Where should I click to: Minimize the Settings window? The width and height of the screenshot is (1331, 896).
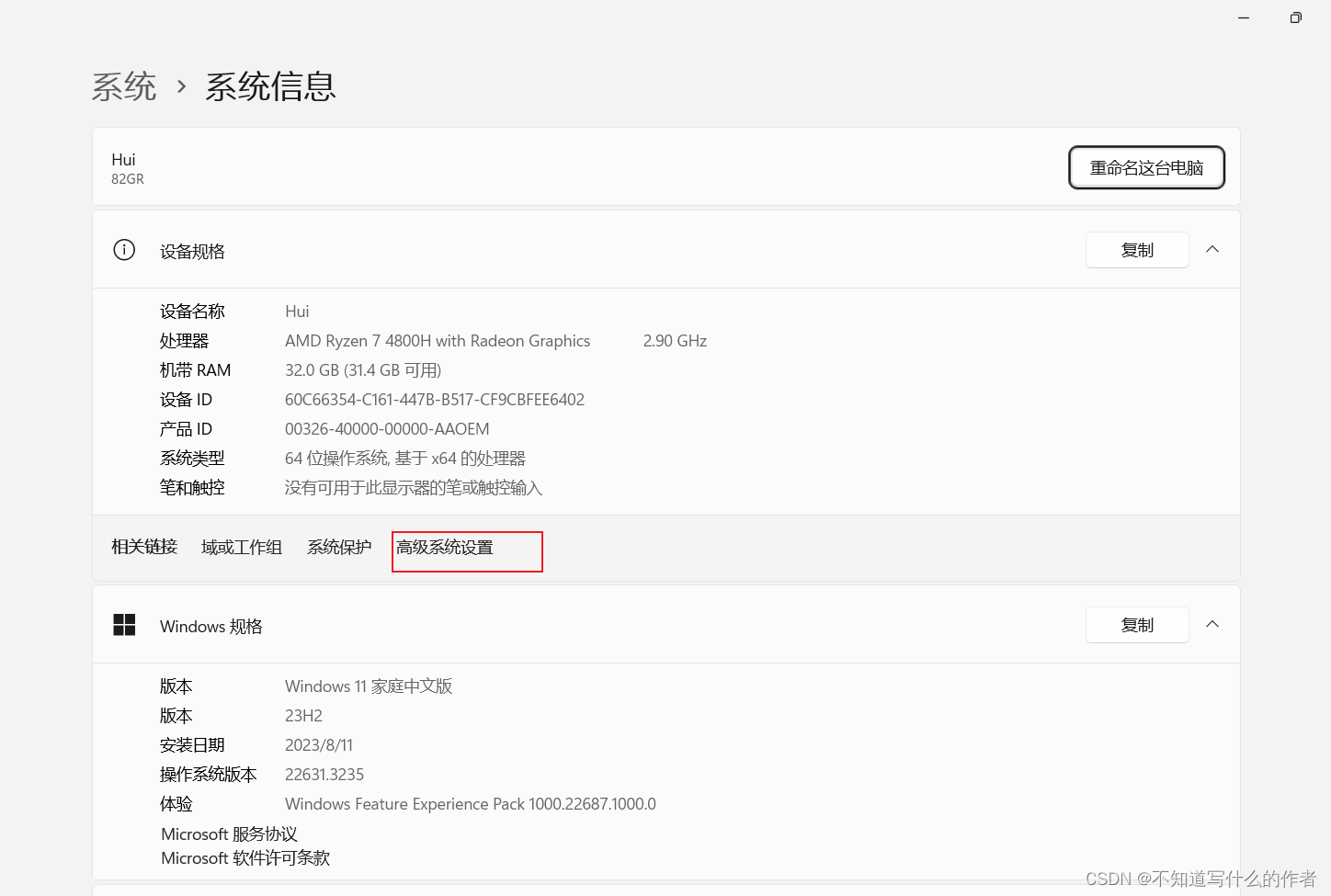coord(1244,17)
